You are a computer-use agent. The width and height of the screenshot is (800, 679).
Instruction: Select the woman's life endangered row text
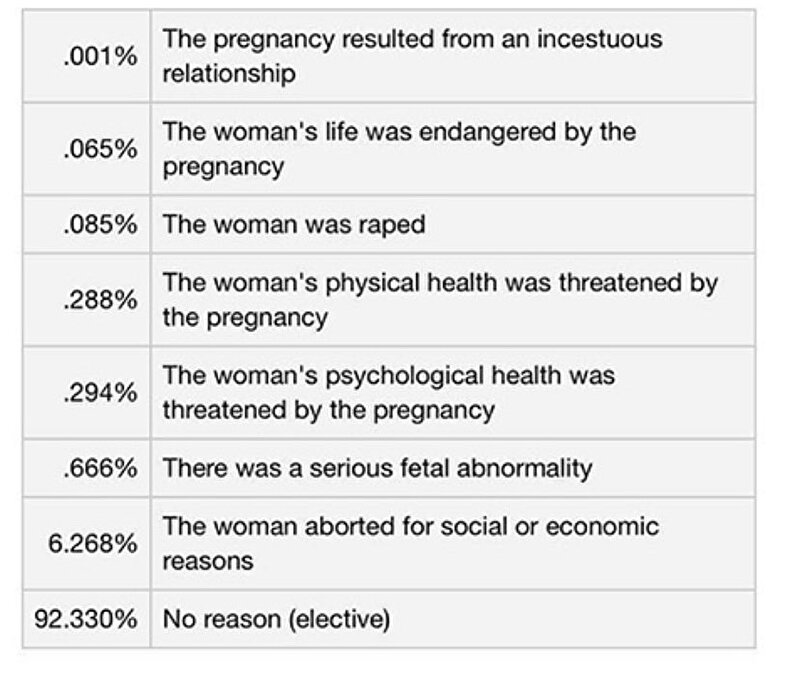coord(399,149)
